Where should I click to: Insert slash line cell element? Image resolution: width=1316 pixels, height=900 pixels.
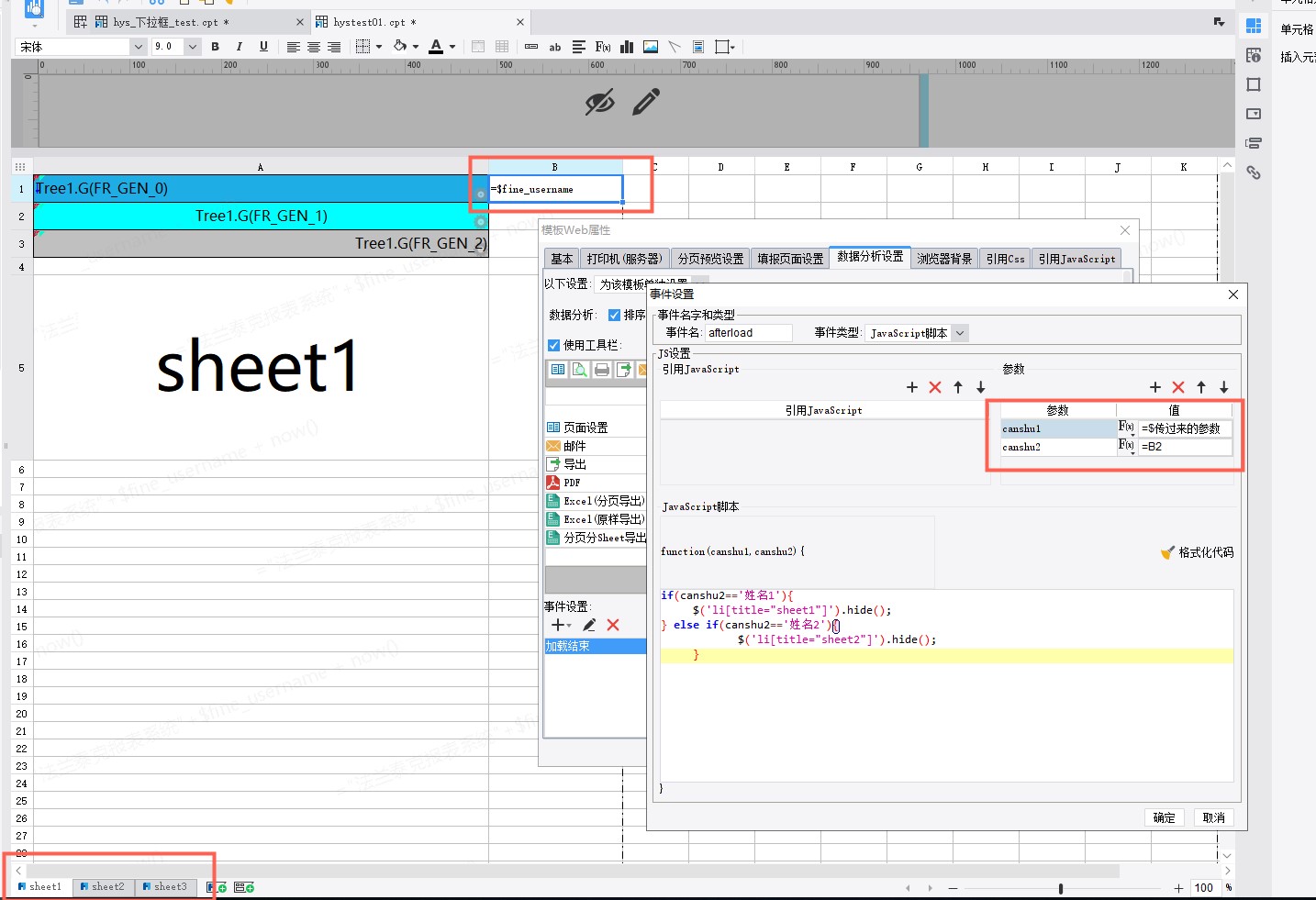[675, 47]
